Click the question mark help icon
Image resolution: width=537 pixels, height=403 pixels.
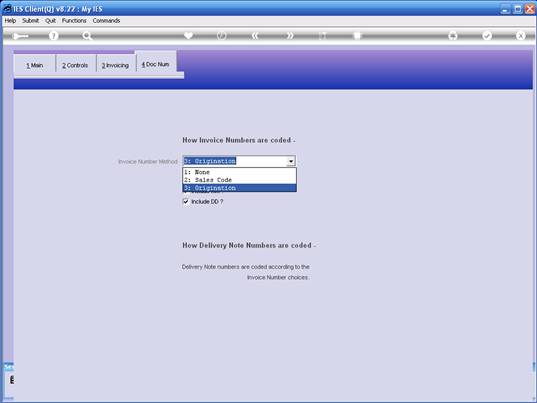(53, 36)
